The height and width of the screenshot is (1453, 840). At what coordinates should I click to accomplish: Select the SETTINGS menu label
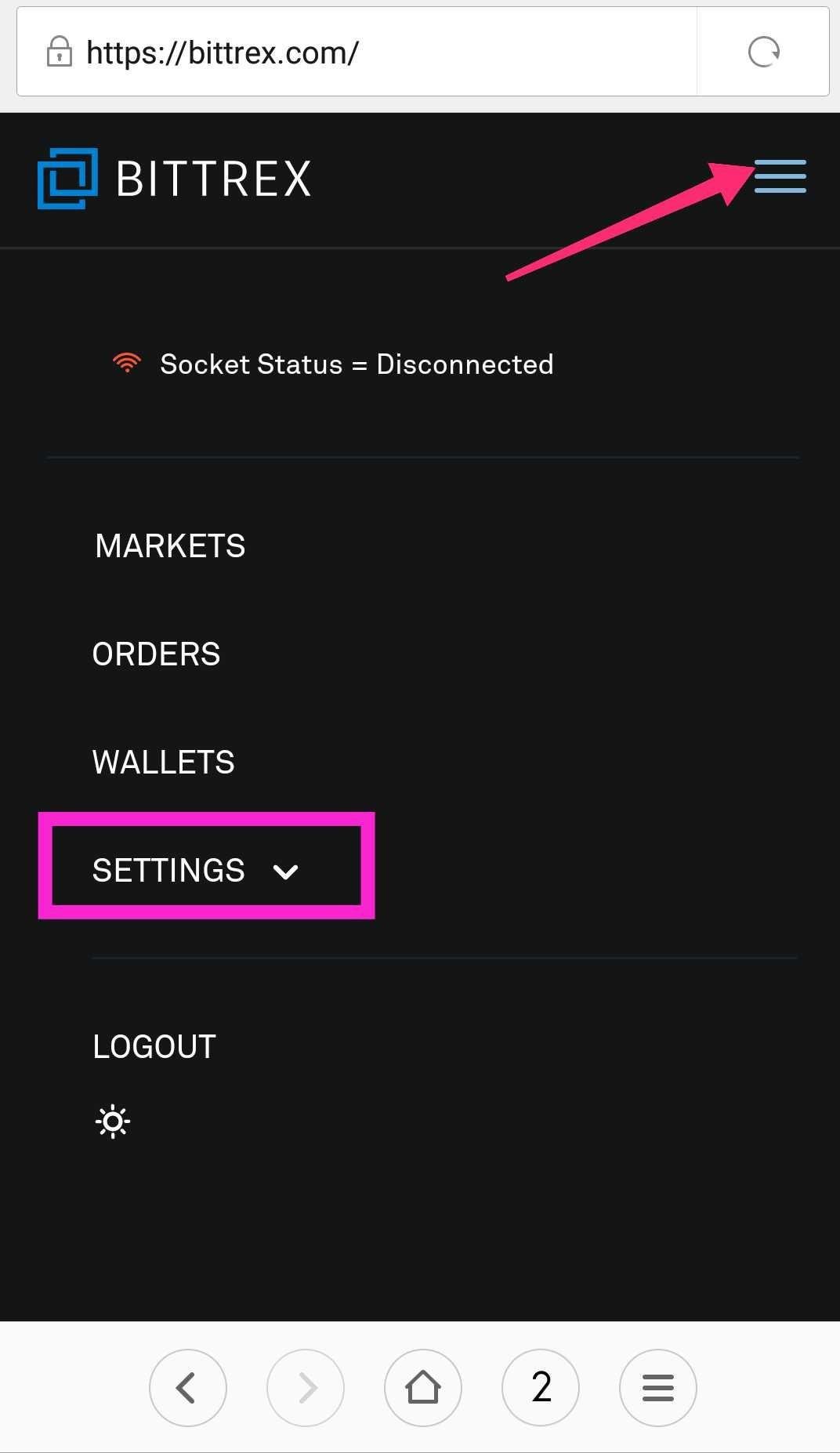tap(168, 871)
